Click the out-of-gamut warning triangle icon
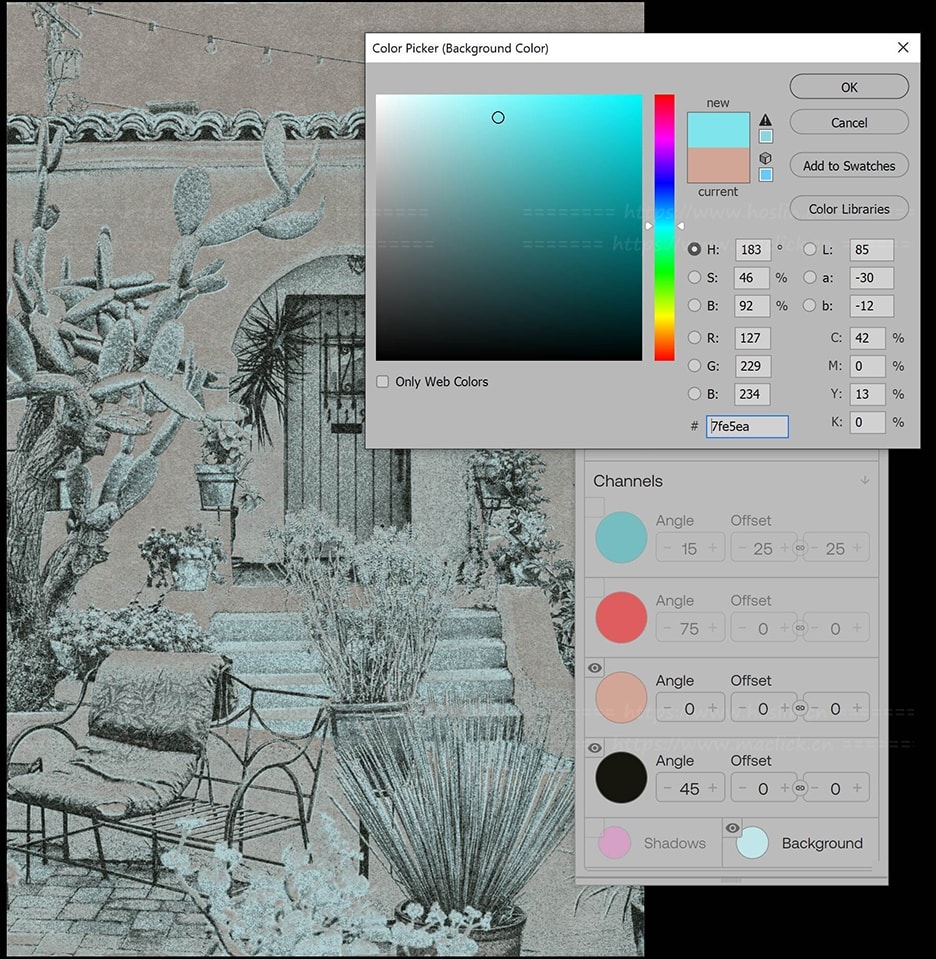 [765, 120]
